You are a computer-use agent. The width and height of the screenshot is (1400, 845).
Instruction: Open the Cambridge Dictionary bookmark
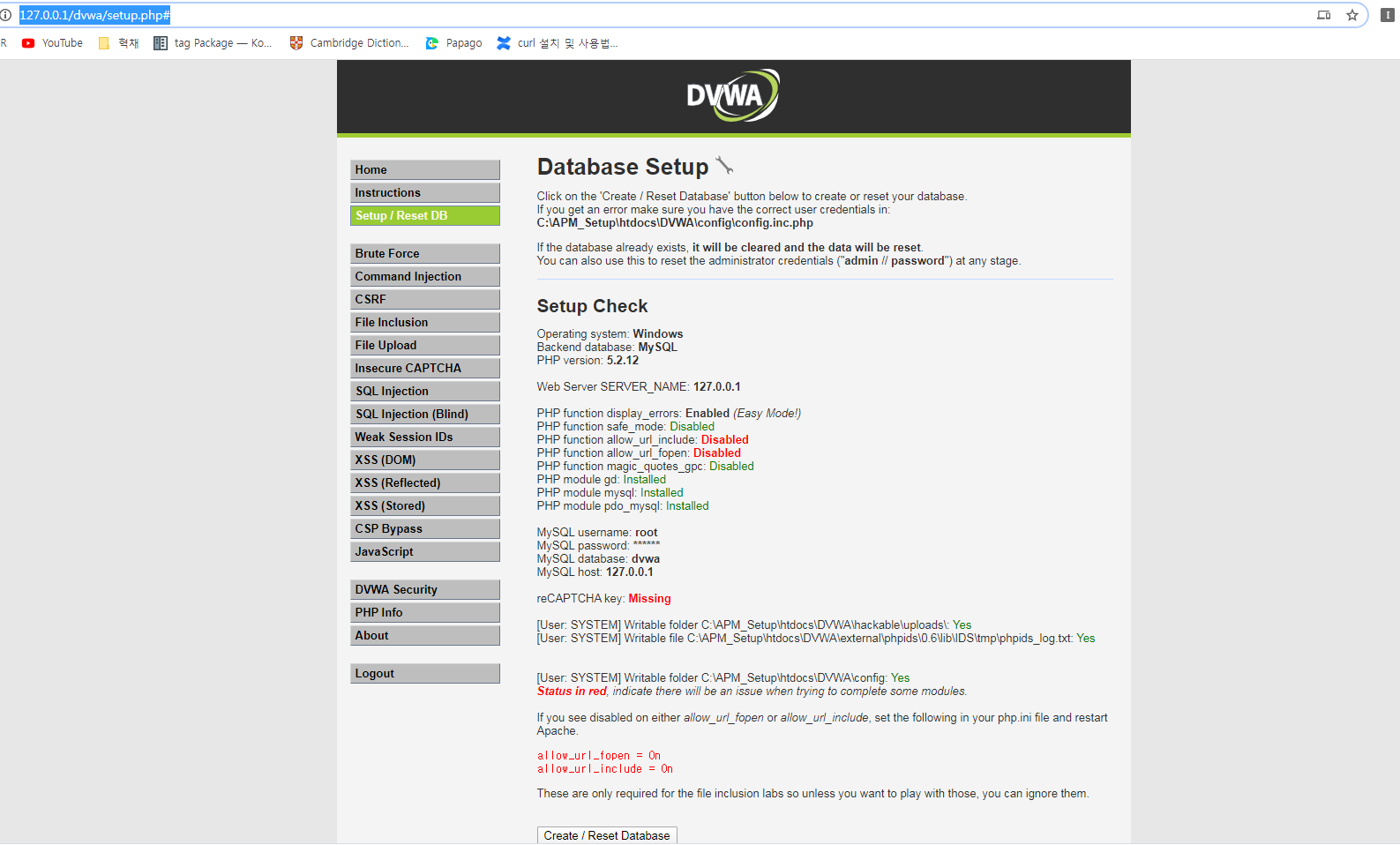(x=349, y=42)
